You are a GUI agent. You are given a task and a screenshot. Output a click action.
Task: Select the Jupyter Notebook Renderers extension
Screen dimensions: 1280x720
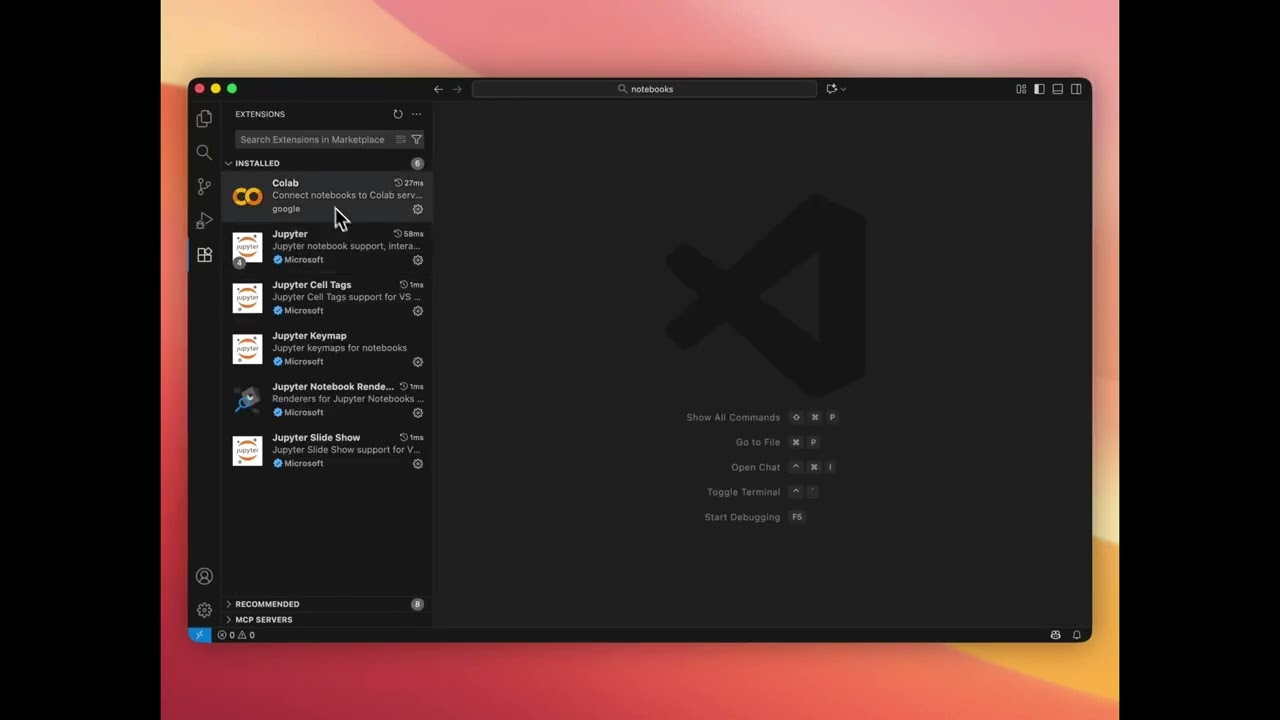pos(327,400)
